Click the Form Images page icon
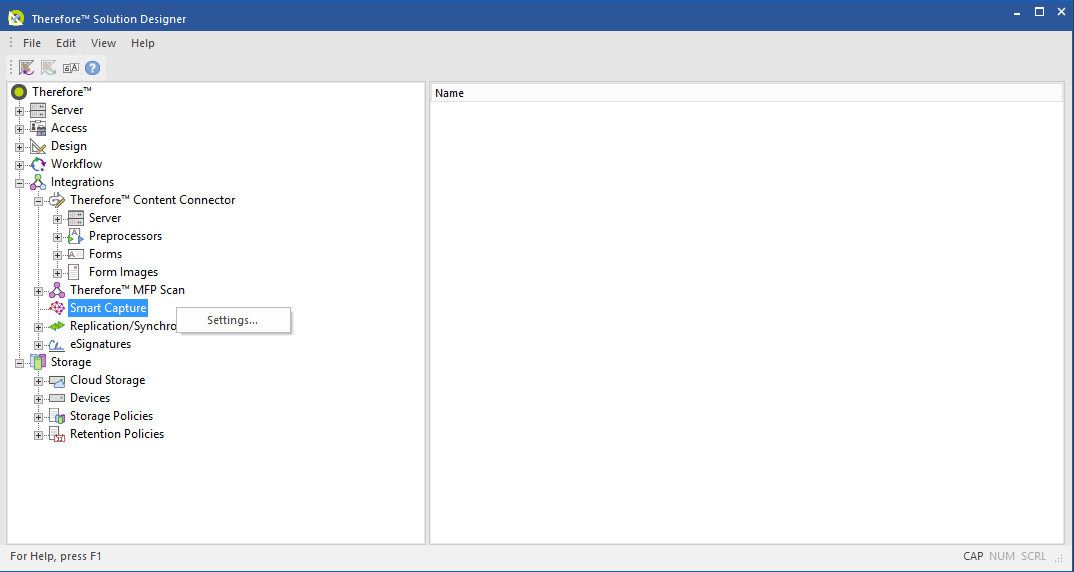 74,272
